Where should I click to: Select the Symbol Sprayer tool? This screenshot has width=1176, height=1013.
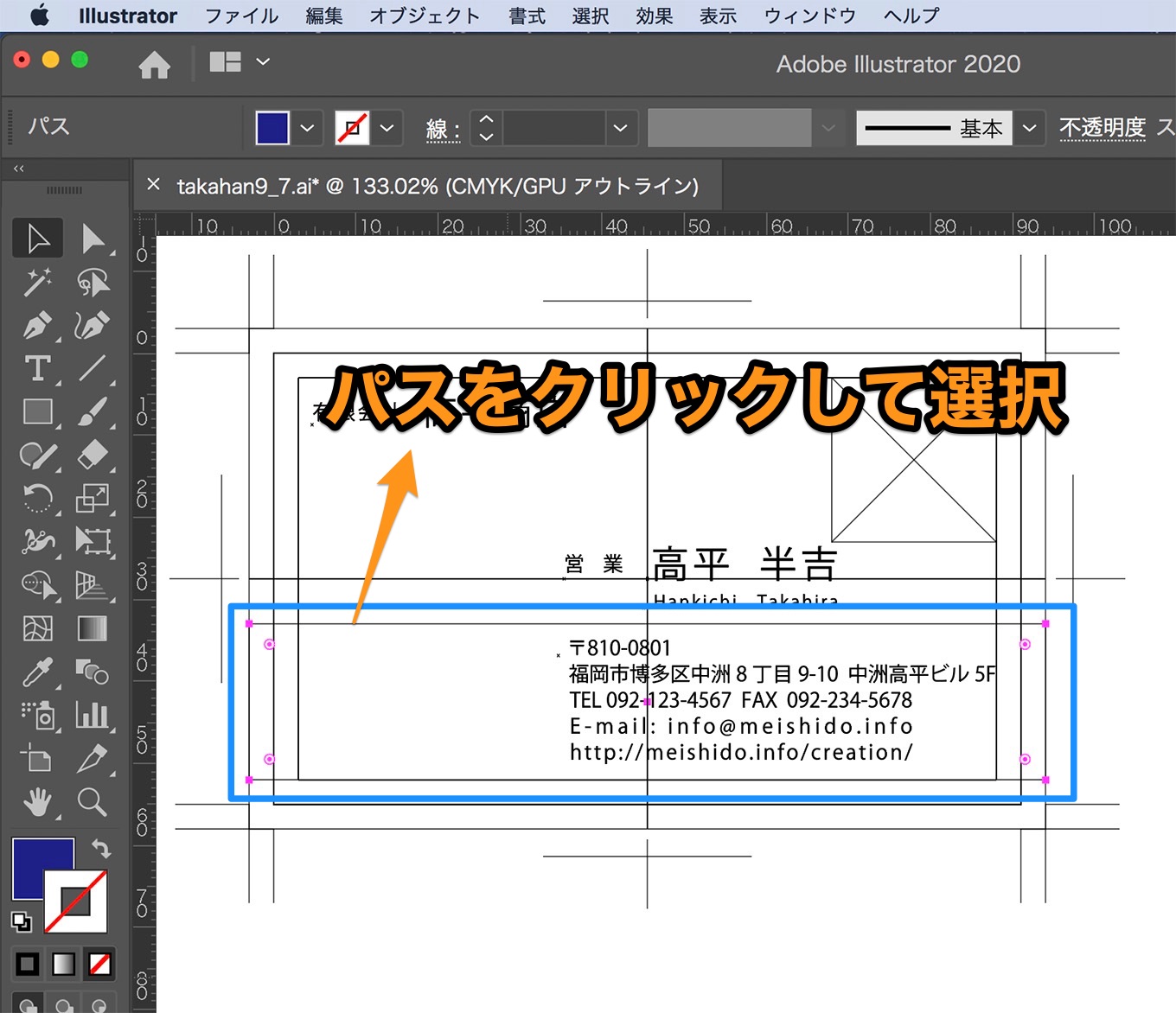coord(38,716)
